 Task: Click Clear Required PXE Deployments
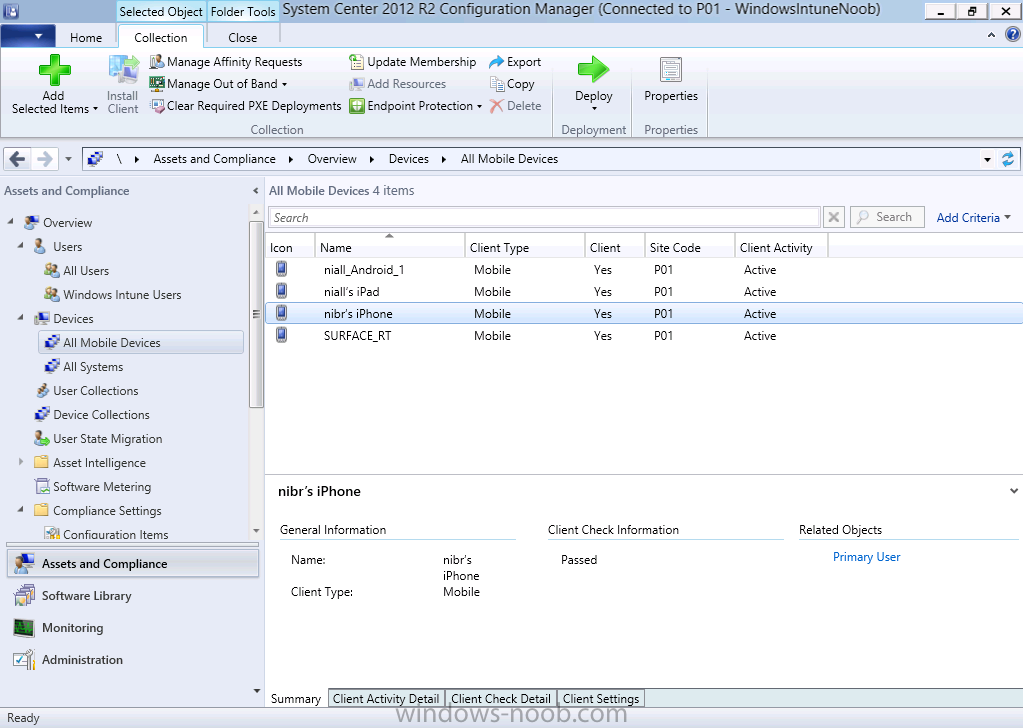[245, 106]
